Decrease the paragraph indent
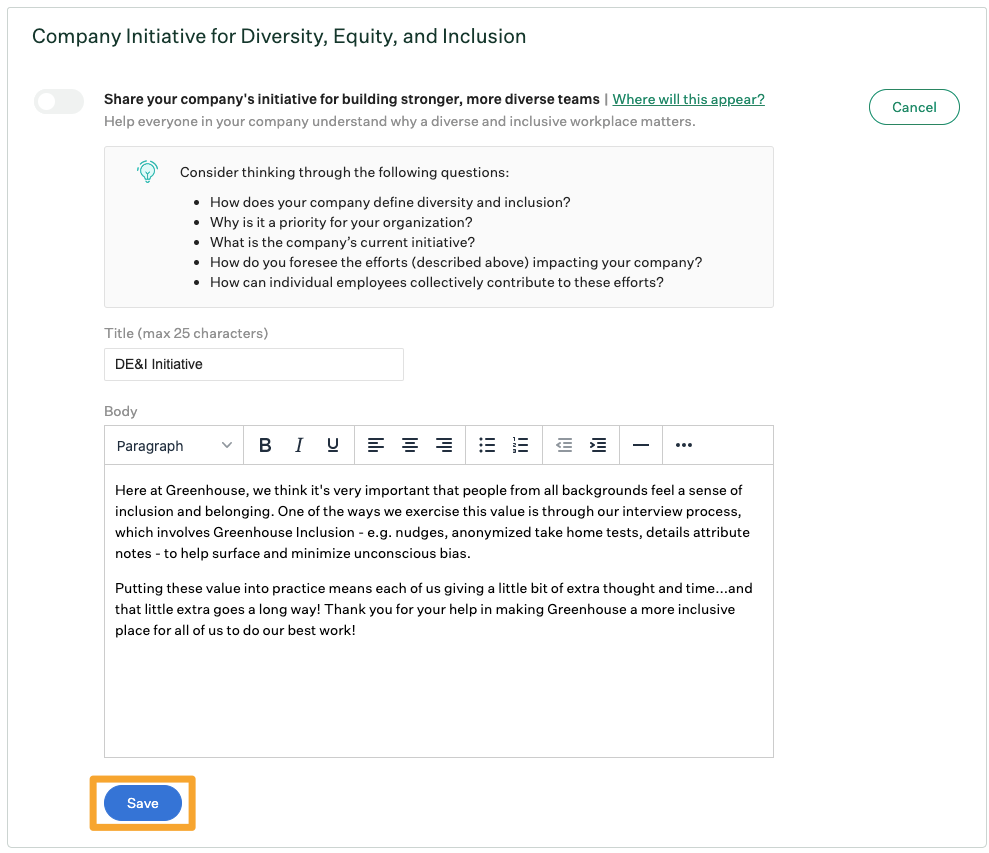Screen dimensions: 989x853 (x=564, y=445)
